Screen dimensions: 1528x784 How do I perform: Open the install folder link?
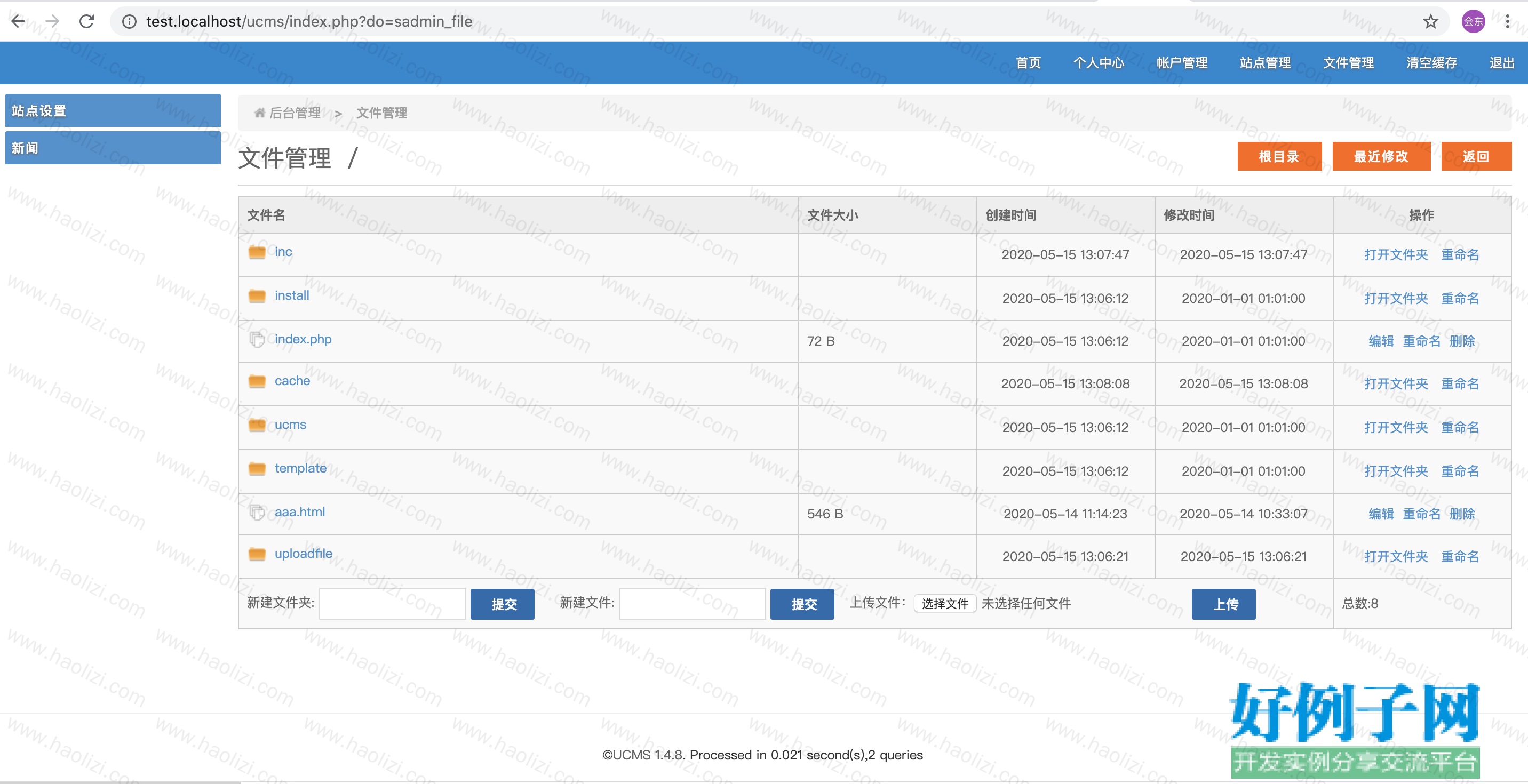click(292, 295)
